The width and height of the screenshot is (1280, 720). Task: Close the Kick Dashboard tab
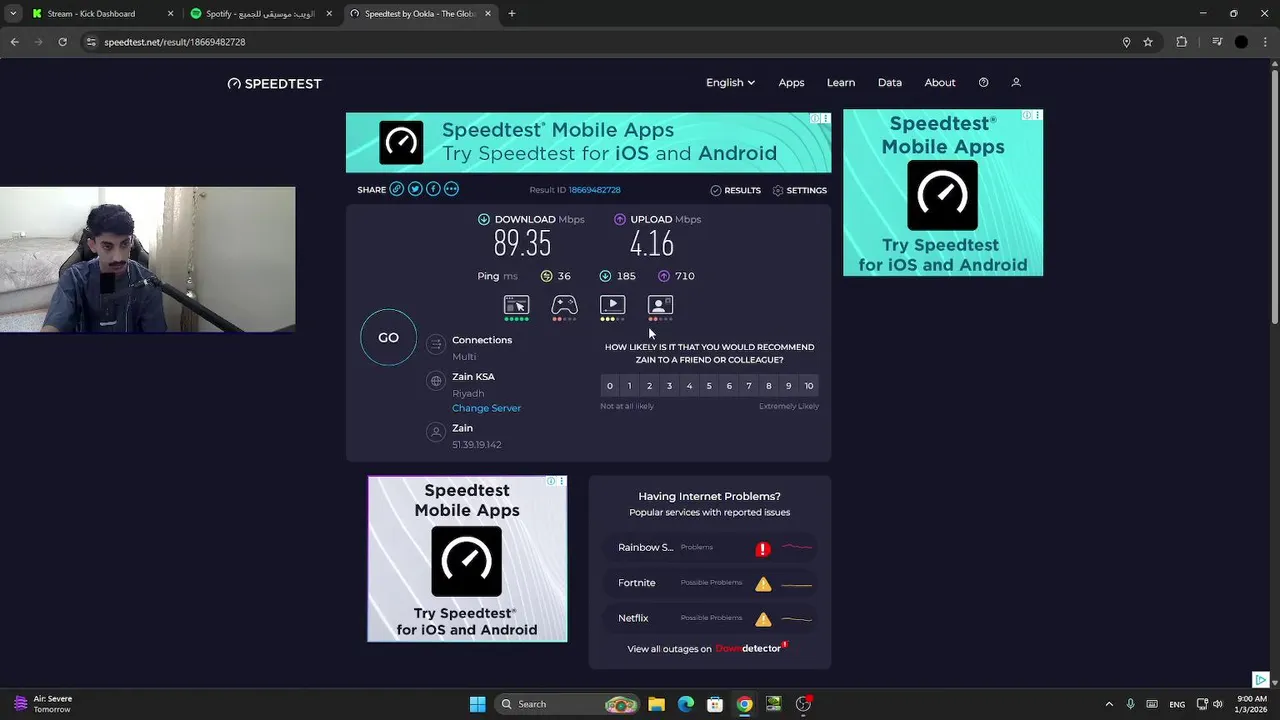(170, 14)
